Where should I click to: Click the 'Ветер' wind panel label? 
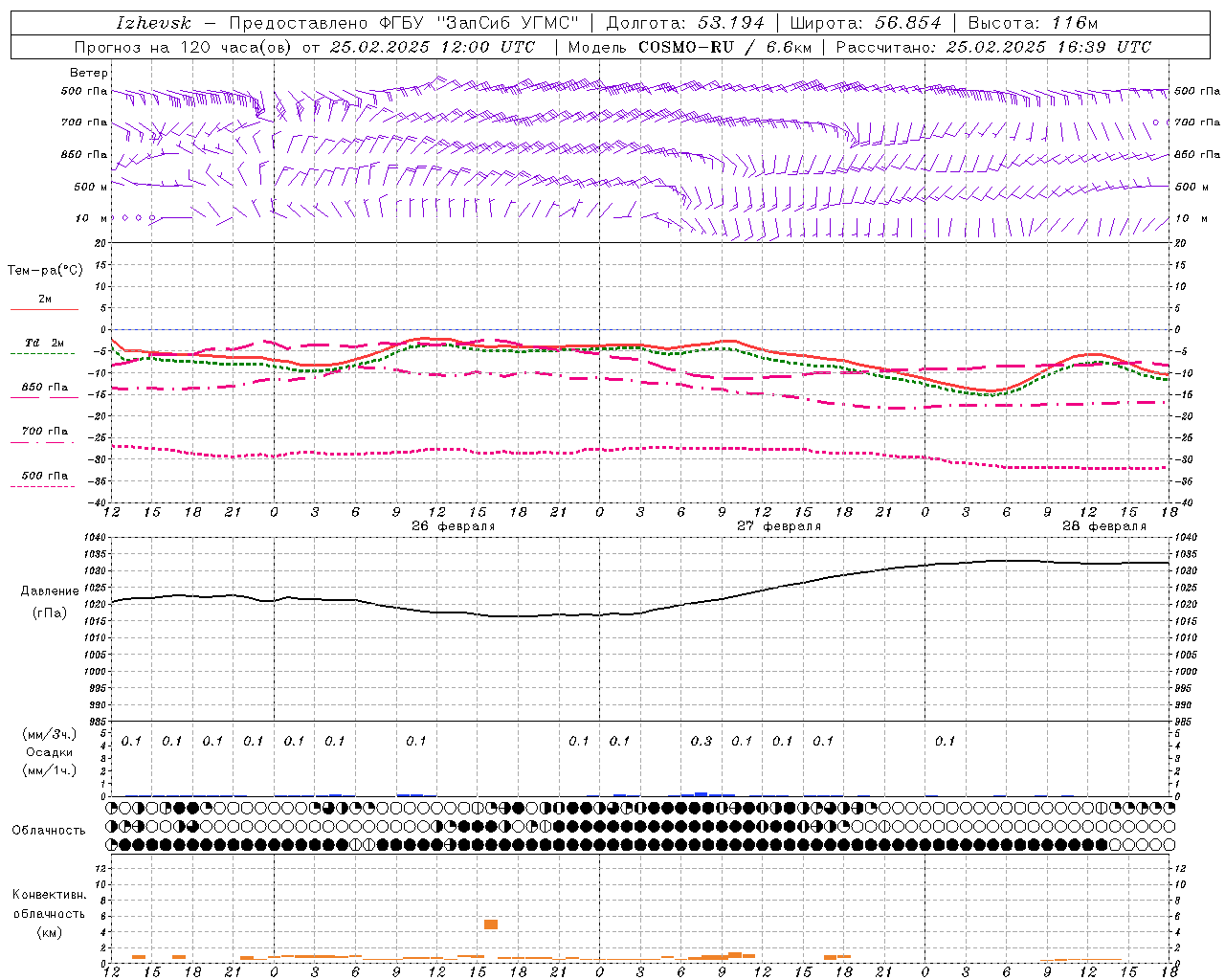(88, 73)
